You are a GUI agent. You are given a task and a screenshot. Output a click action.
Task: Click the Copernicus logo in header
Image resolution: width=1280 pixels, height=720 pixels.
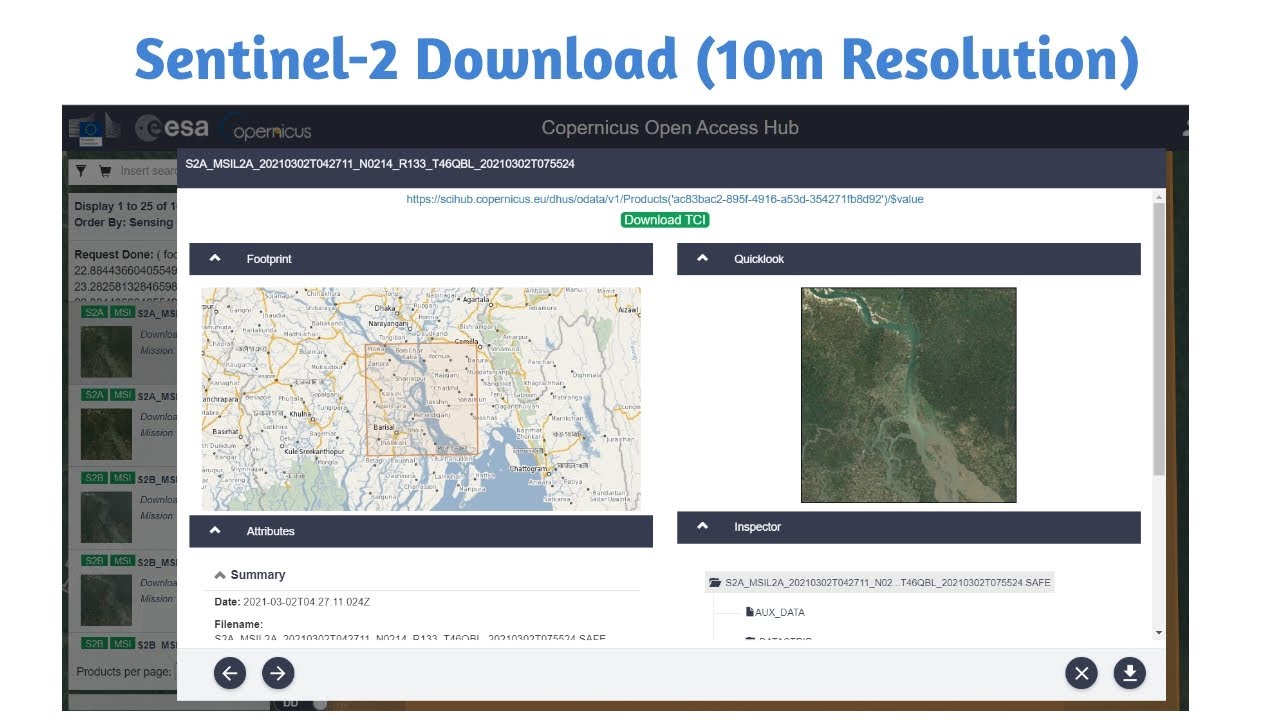(x=267, y=128)
